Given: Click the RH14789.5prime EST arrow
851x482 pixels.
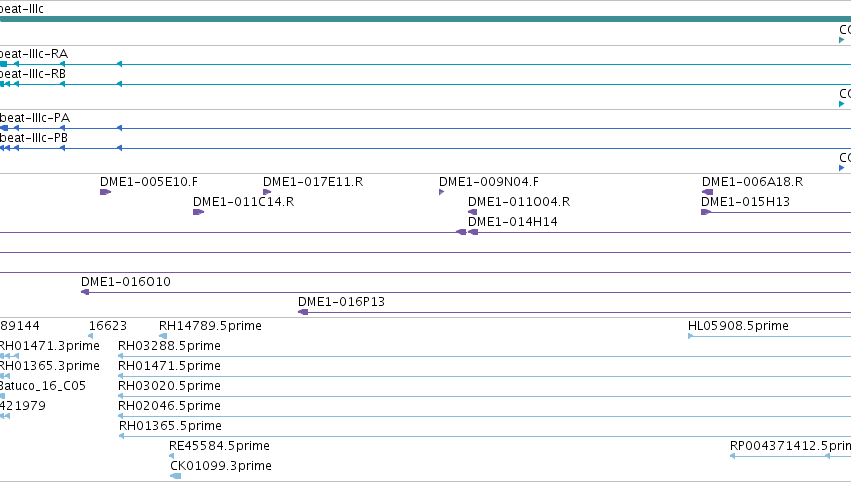Looking at the screenshot, I should (163, 336).
